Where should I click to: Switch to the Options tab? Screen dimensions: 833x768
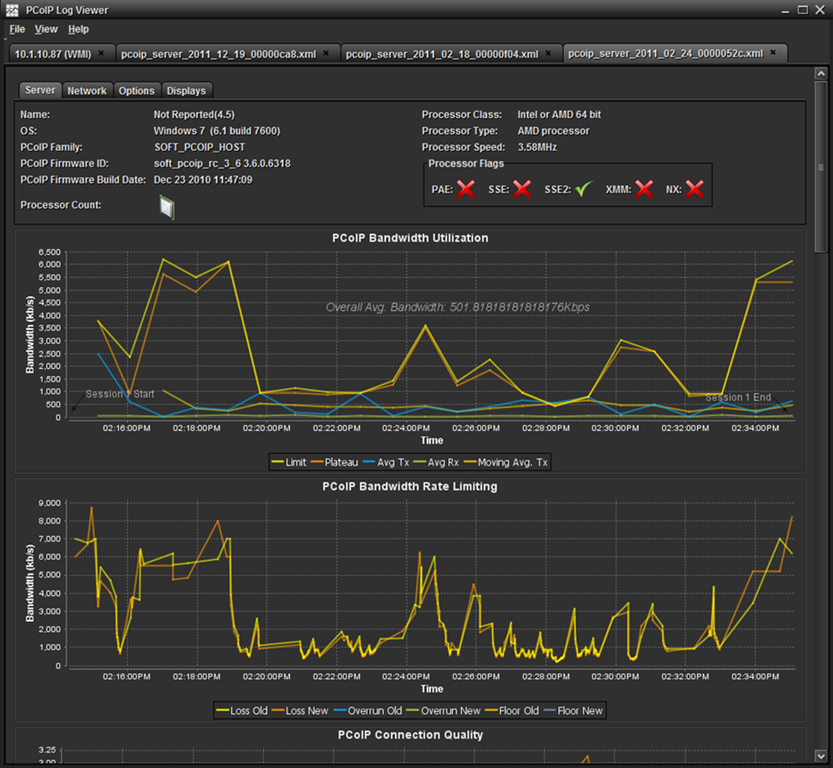tap(137, 91)
